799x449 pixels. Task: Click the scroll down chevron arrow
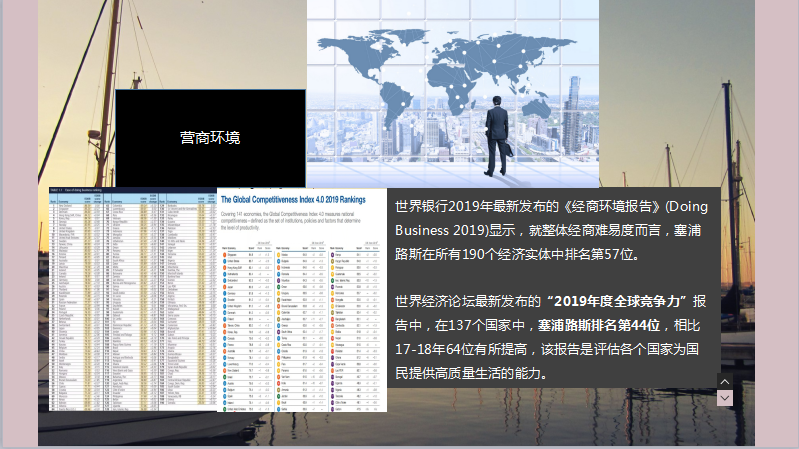click(x=726, y=398)
